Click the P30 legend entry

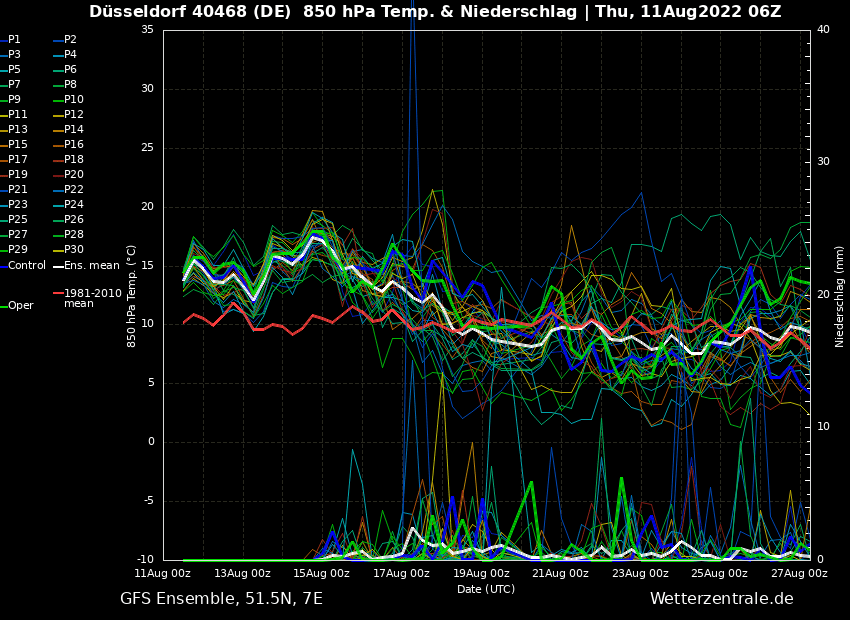tap(74, 250)
